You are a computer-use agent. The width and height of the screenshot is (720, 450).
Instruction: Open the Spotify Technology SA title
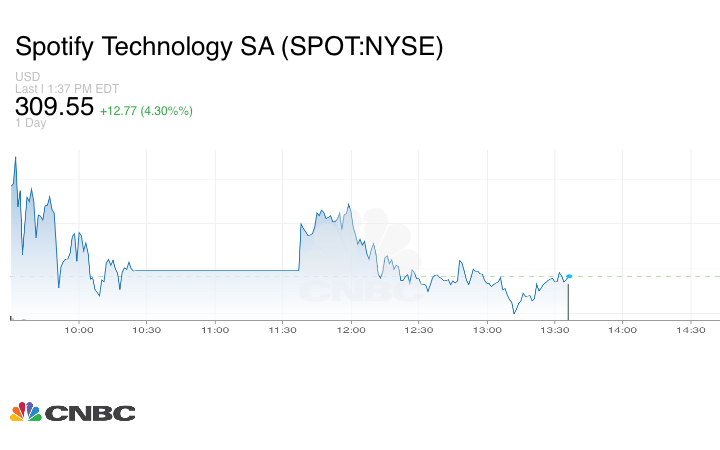coord(228,48)
